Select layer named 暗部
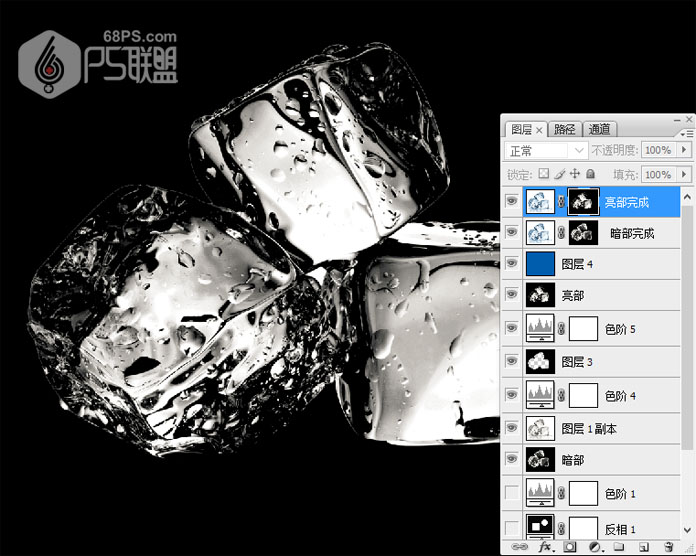 point(572,460)
